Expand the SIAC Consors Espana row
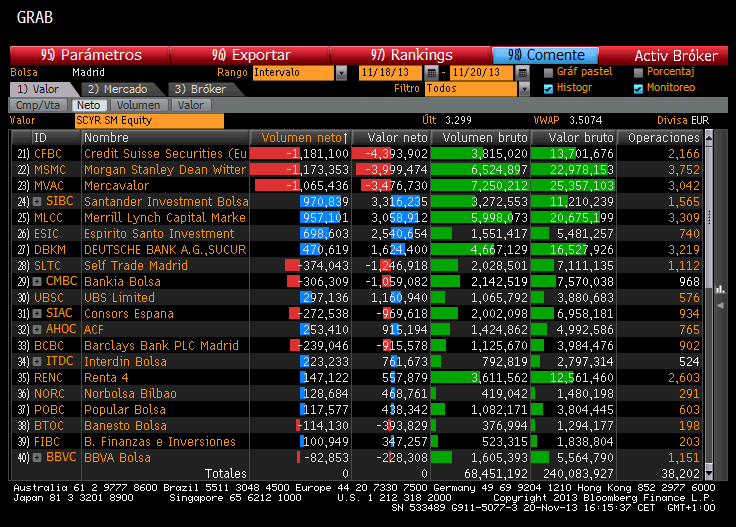The image size is (736, 527). pyautogui.click(x=37, y=313)
